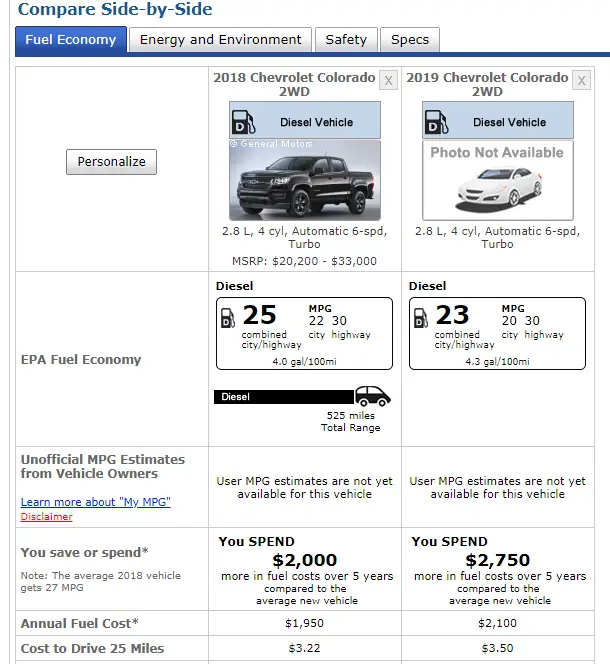Click the Photo Not Available placeholder image

pyautogui.click(x=497, y=180)
